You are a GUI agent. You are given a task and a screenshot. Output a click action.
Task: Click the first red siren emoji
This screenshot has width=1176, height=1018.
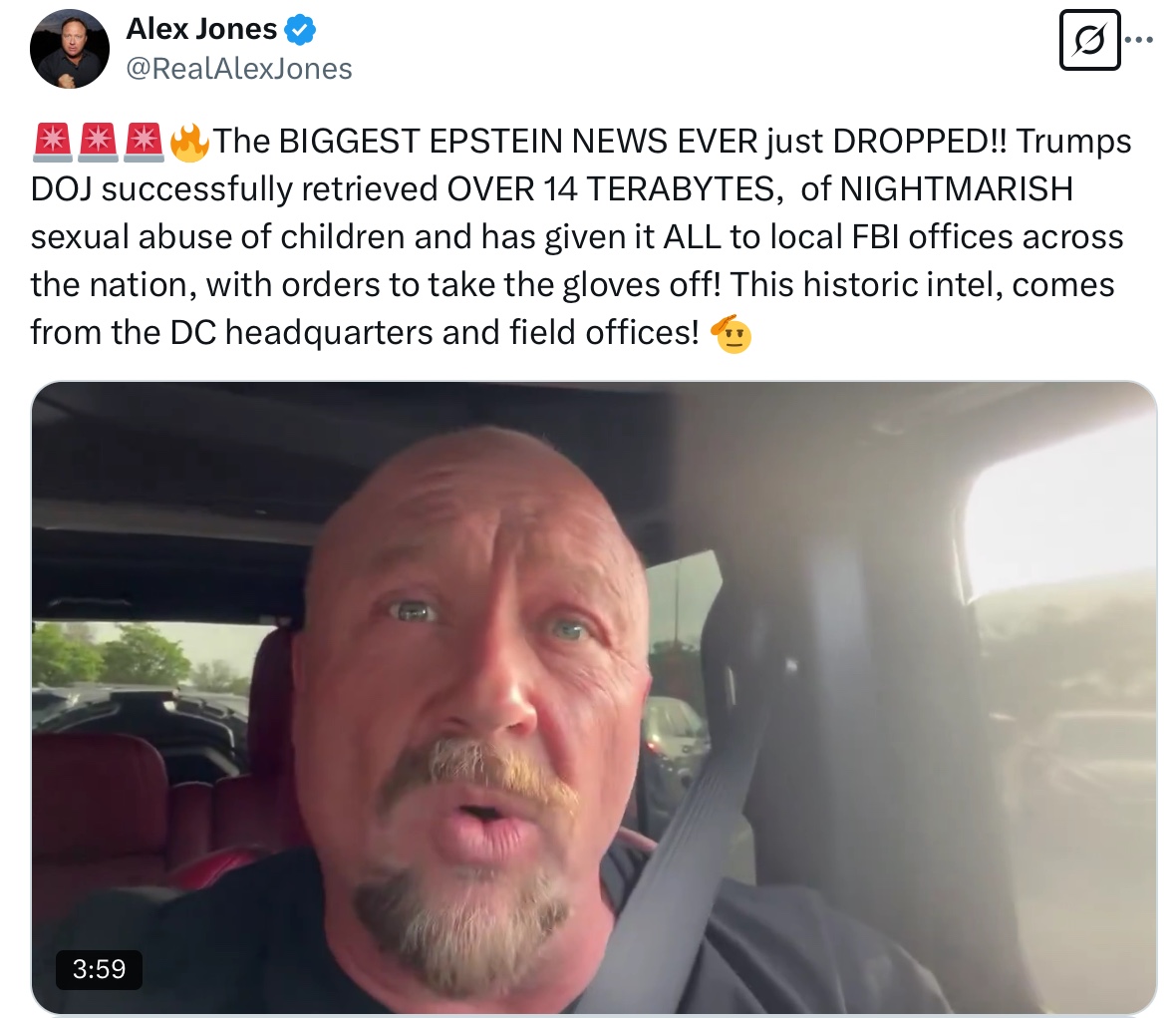click(53, 143)
